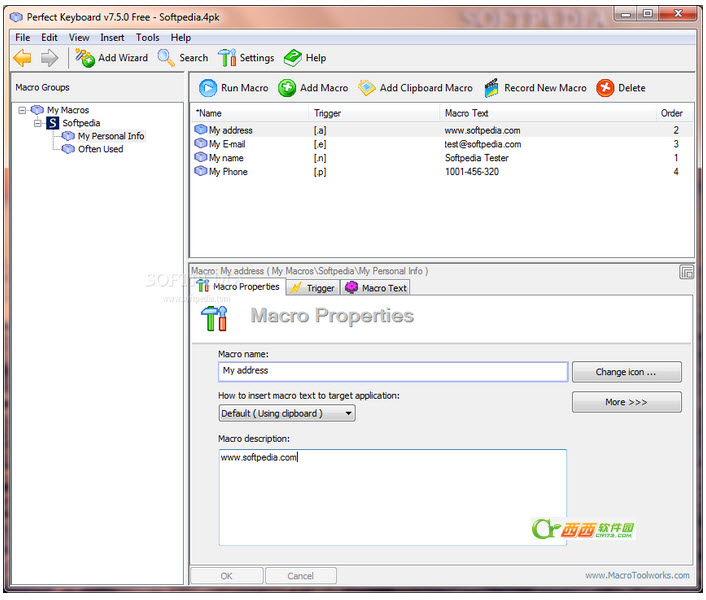The width and height of the screenshot is (706, 600).
Task: Click the [n] trigger cell
Action: [x=320, y=158]
